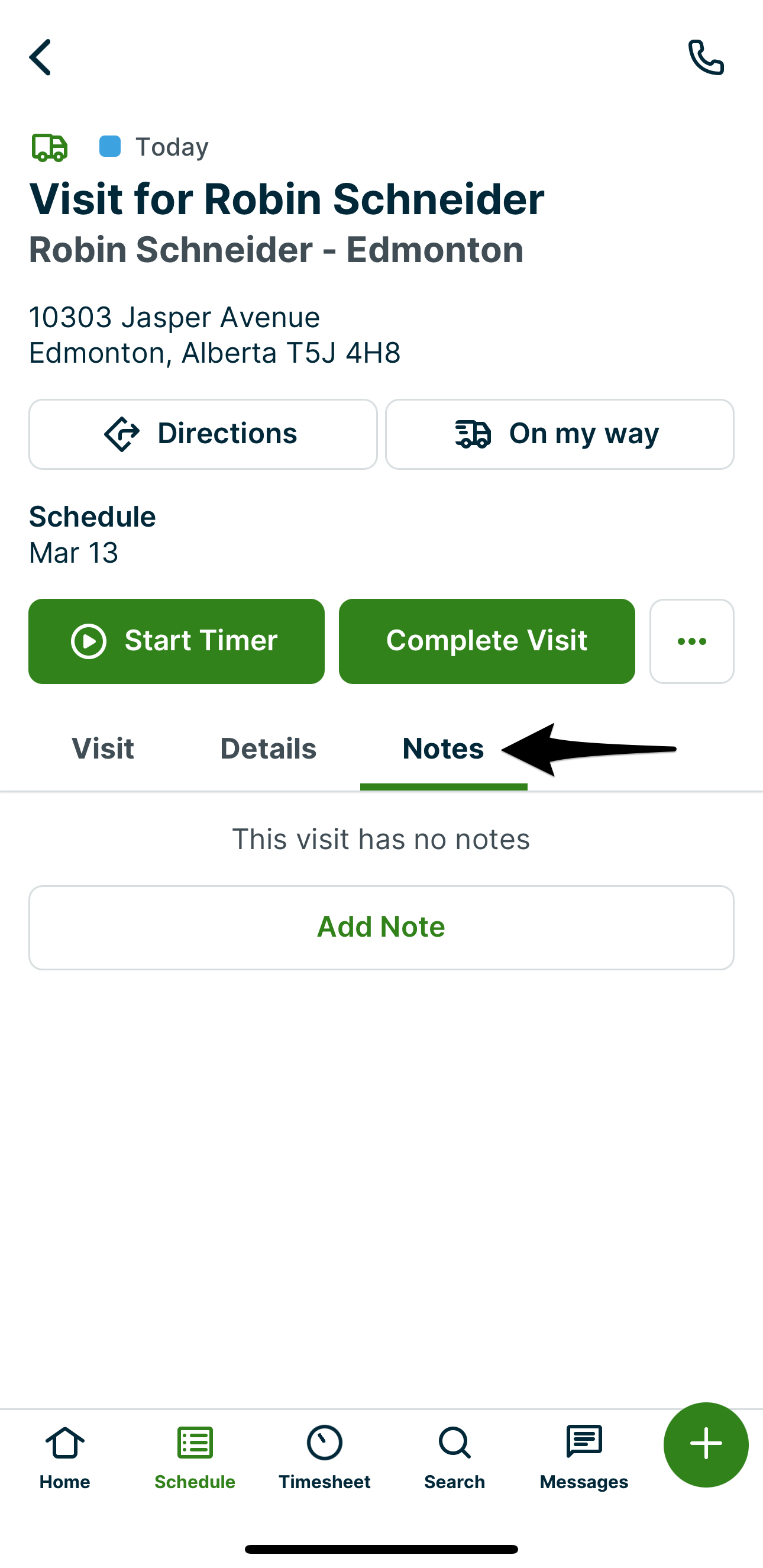Tap the green delivery truck visit icon

coord(49,146)
